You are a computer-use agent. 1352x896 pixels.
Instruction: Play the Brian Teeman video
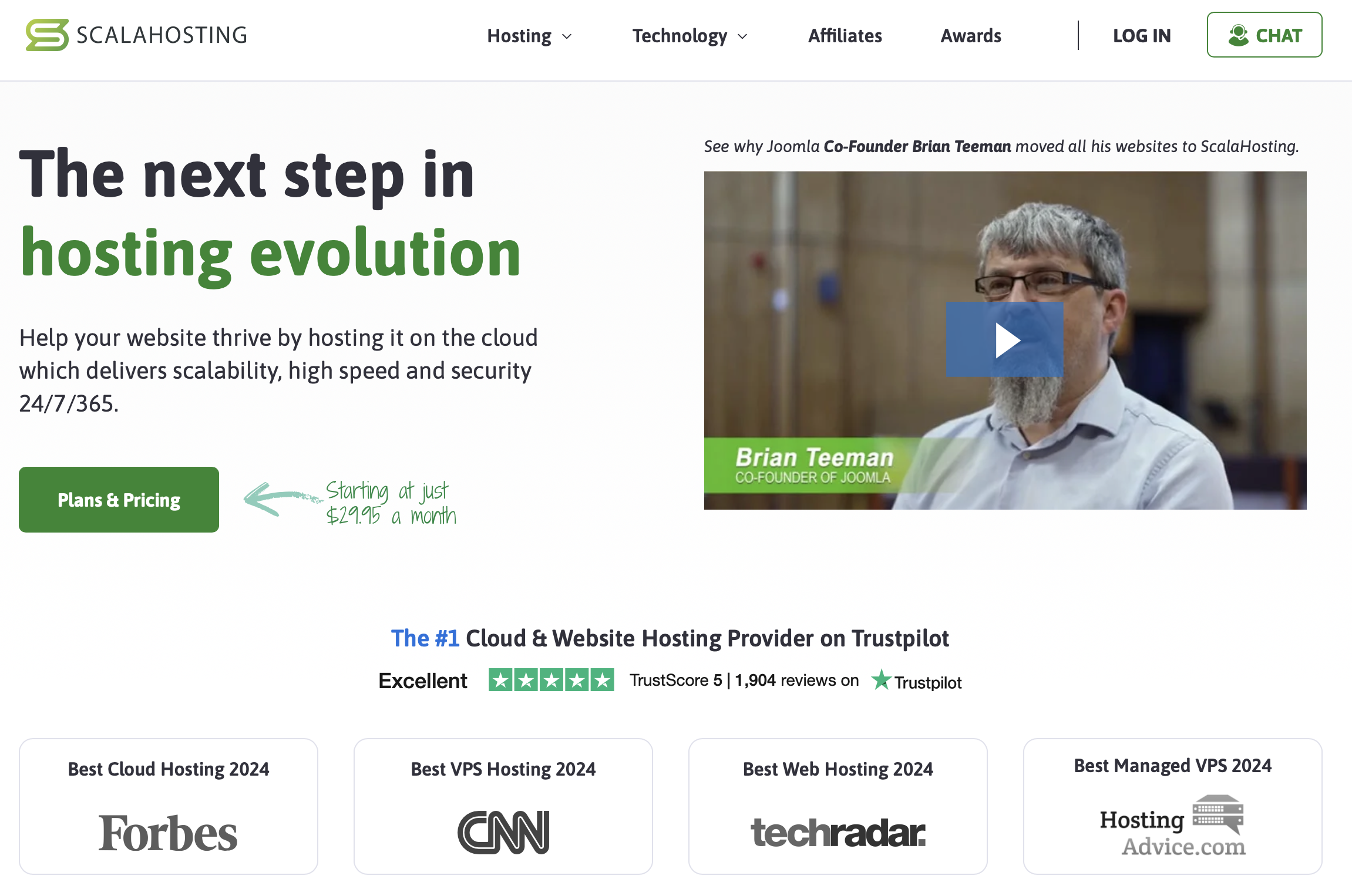1005,339
